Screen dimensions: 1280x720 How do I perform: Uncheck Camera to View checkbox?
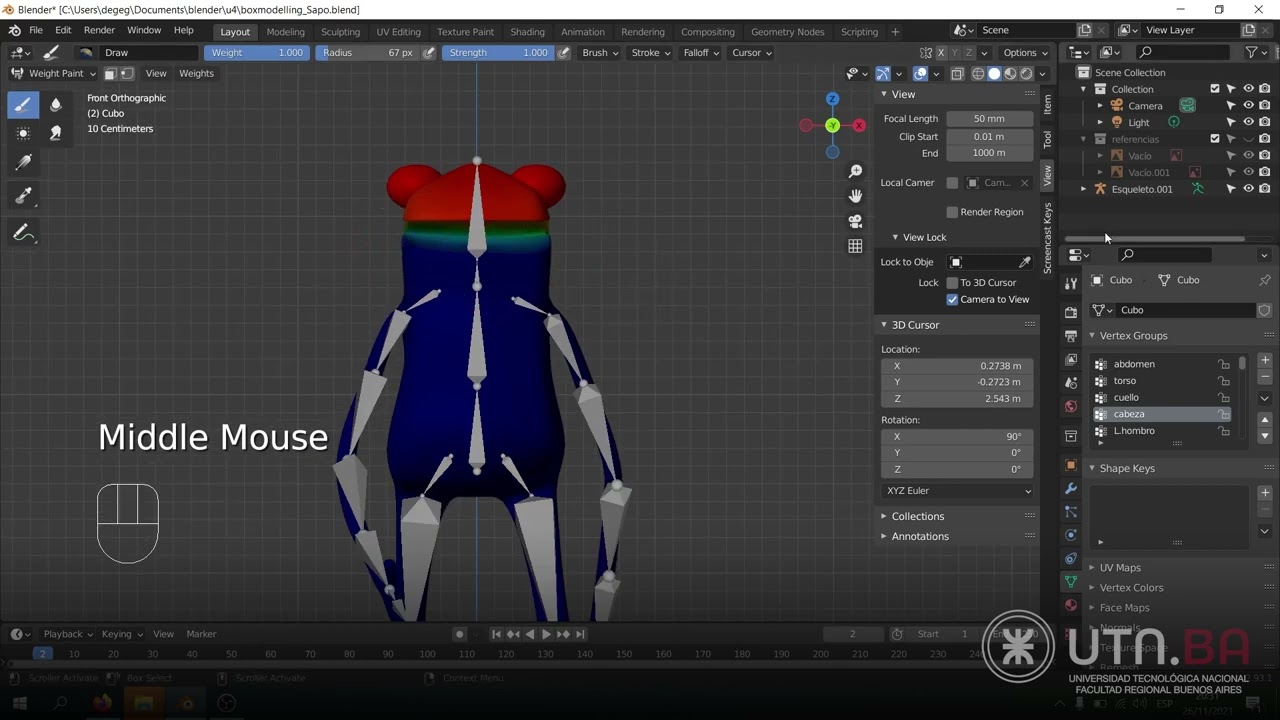click(952, 299)
